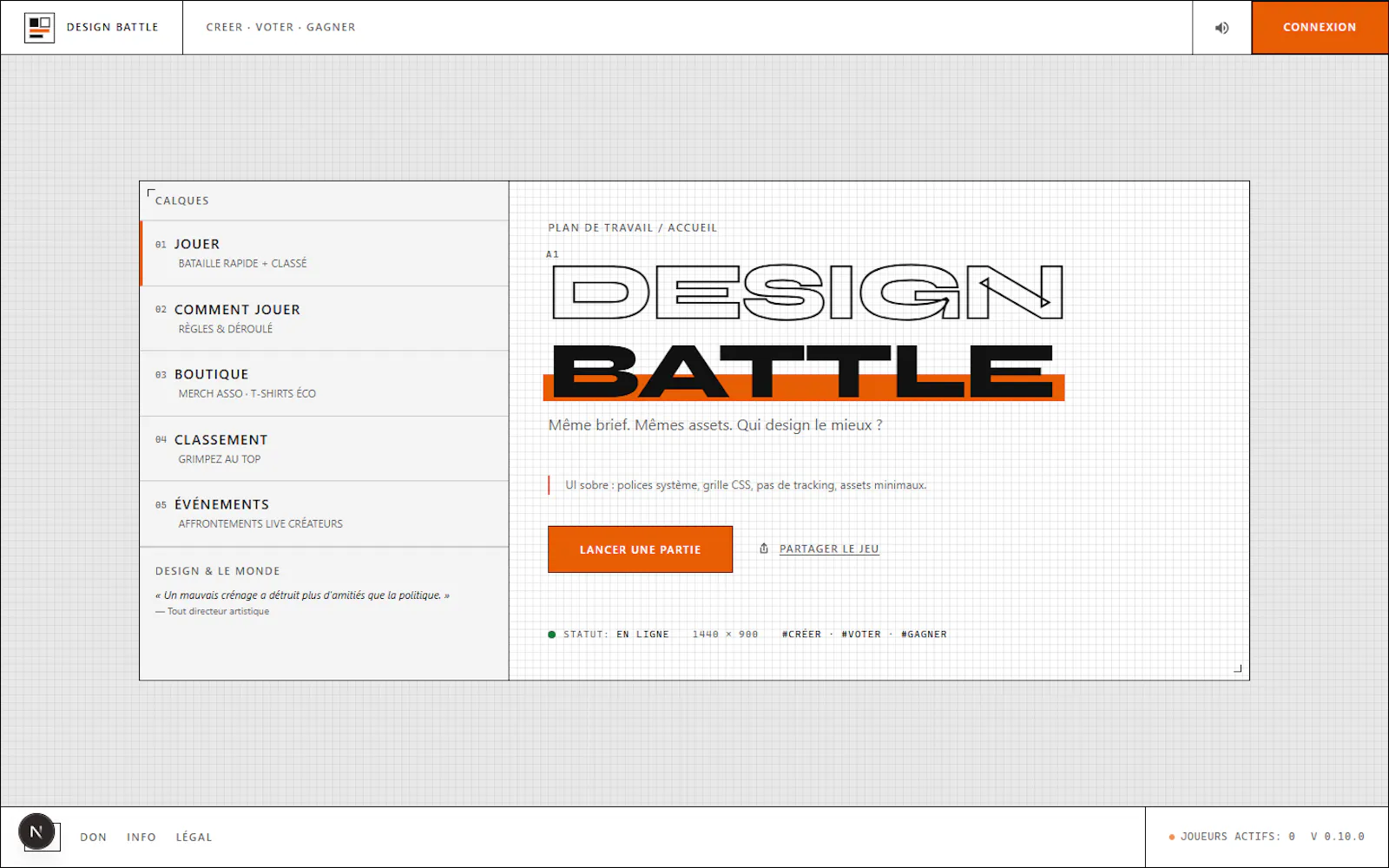Viewport: 1389px width, 868px height.
Task: Click the orange active players dot
Action: pyautogui.click(x=1172, y=837)
